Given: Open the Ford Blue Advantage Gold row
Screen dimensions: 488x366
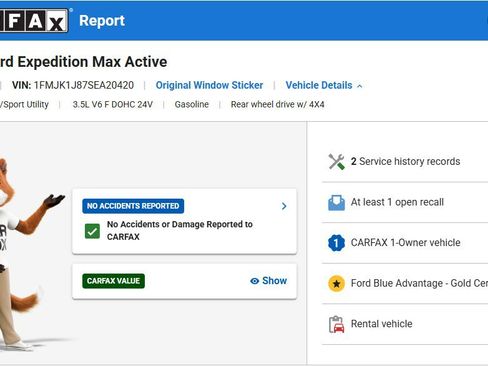Looking at the screenshot, I should 405,284.
